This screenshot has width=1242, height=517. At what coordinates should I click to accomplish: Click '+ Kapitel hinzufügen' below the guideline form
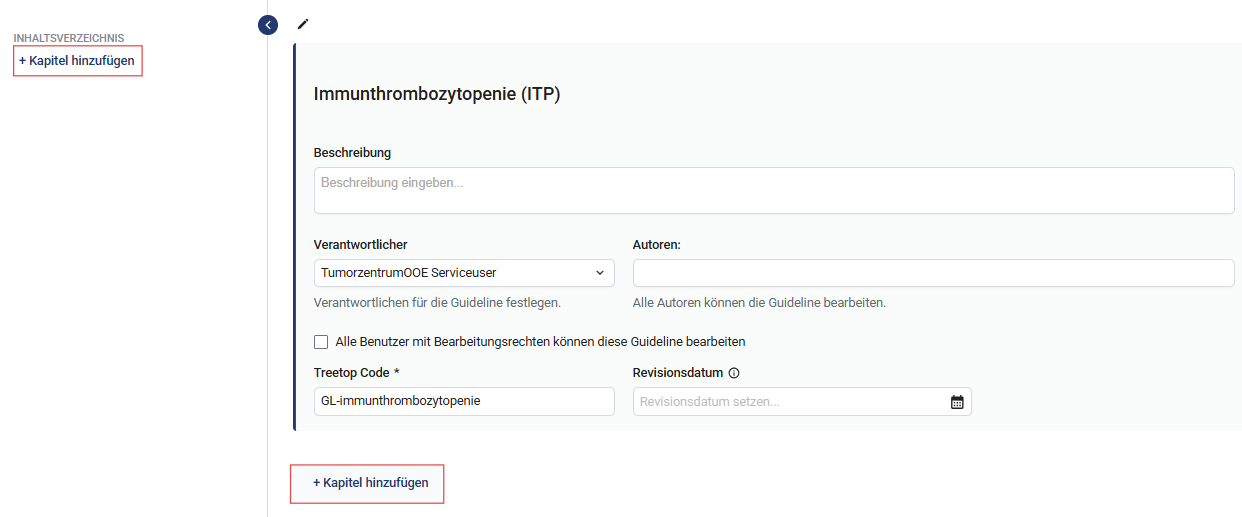tap(371, 483)
